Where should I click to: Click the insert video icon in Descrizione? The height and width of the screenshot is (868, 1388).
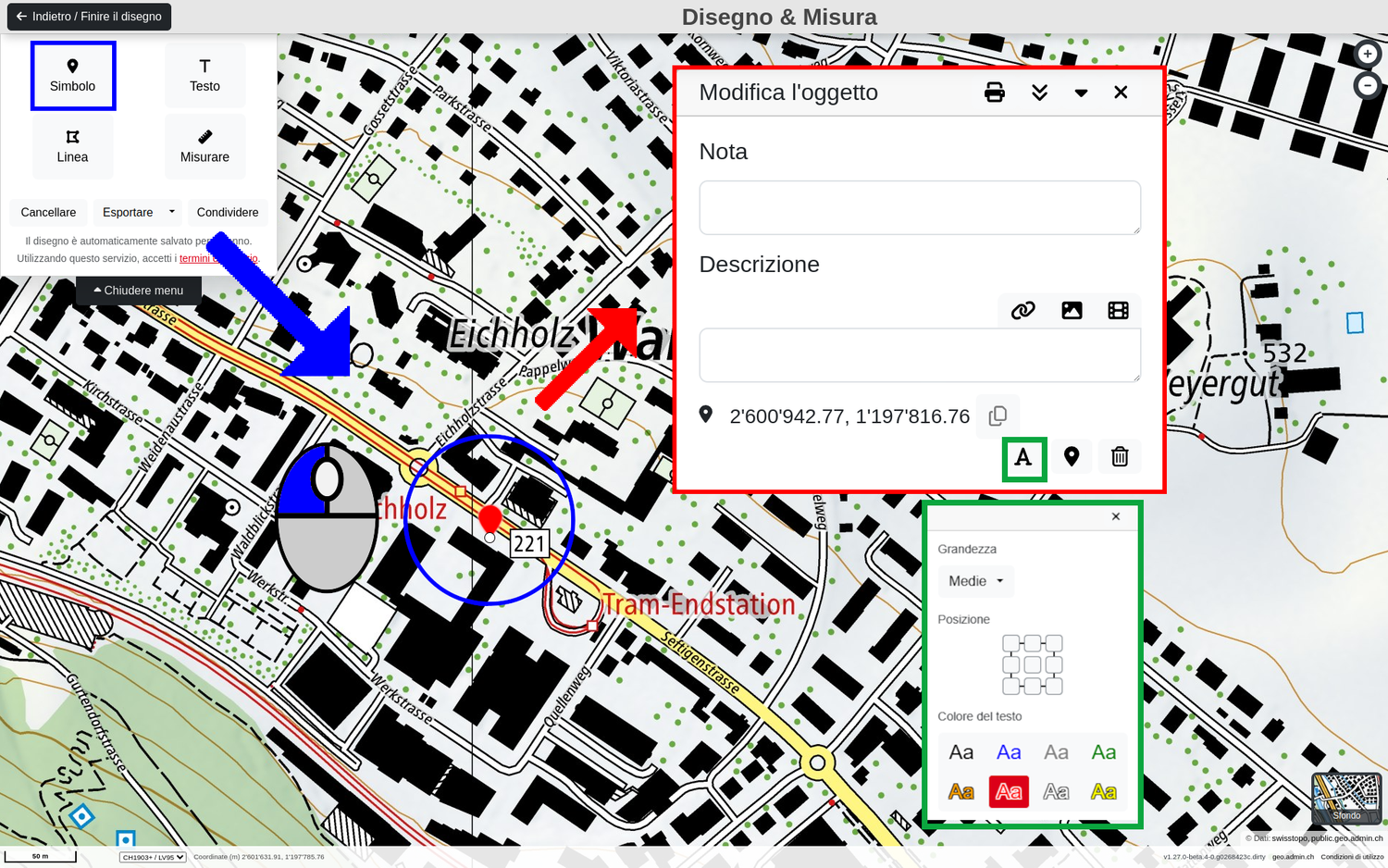point(1118,311)
